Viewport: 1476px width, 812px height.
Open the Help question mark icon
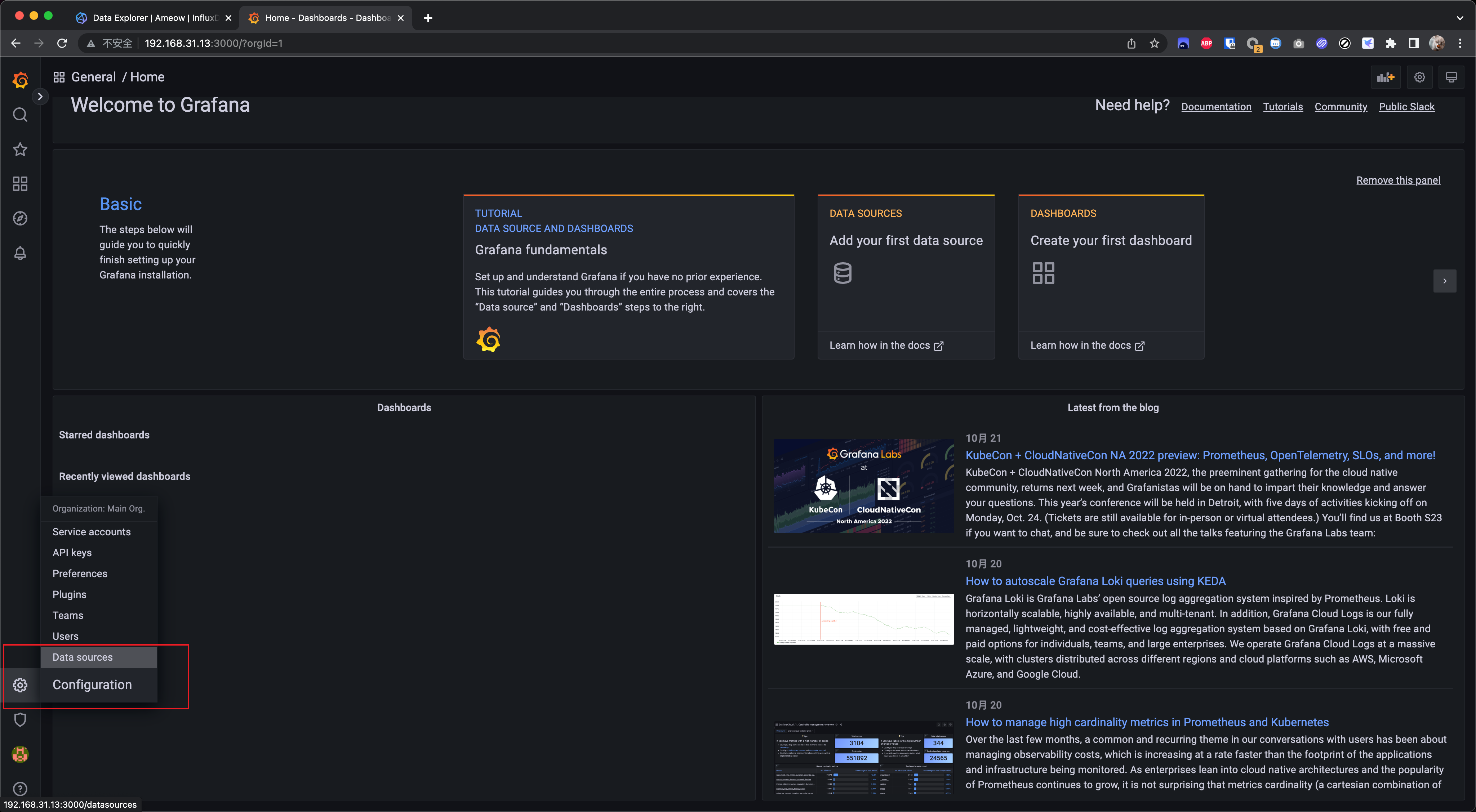(x=20, y=789)
